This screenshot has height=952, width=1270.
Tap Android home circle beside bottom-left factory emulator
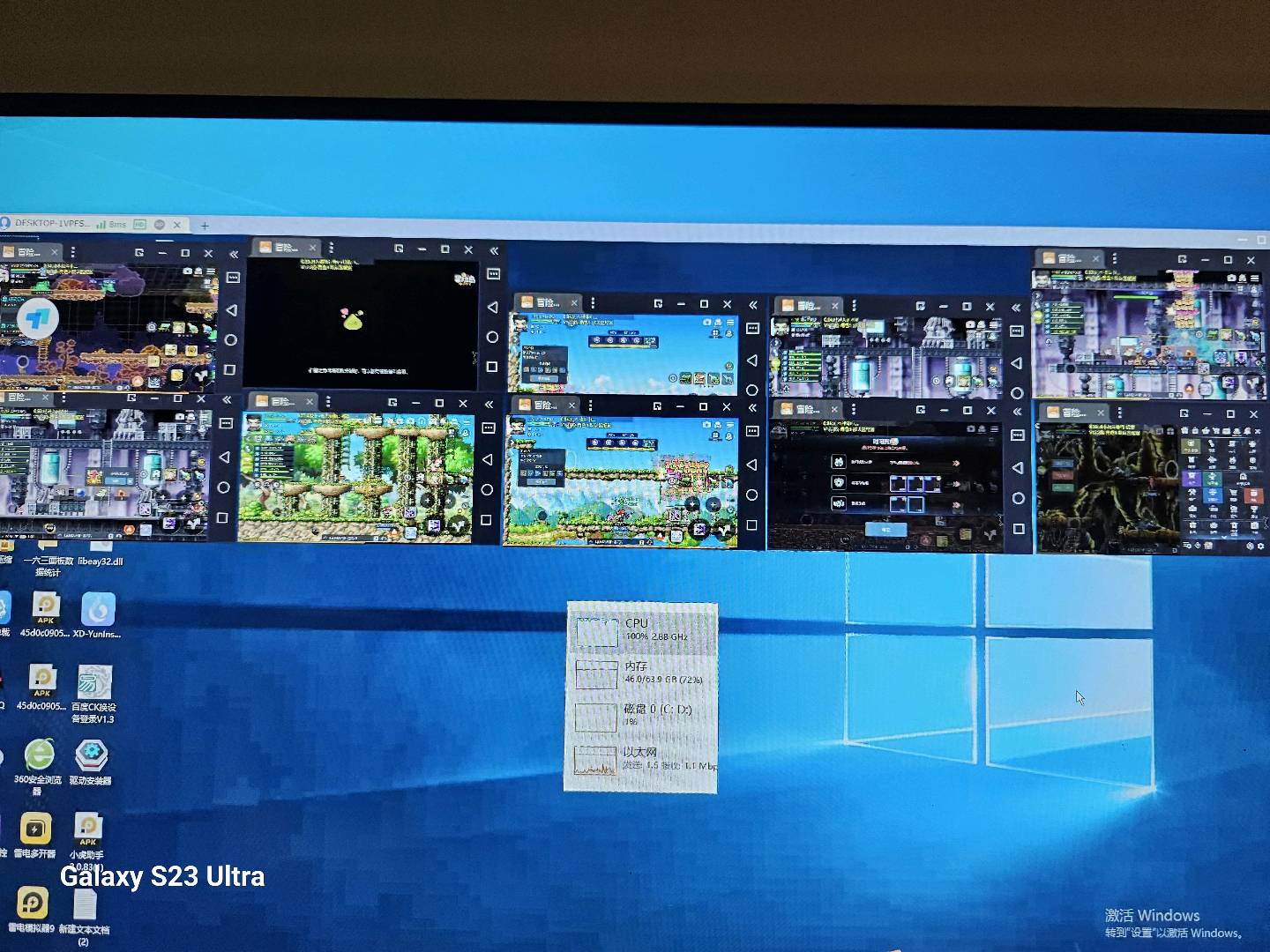(x=224, y=487)
